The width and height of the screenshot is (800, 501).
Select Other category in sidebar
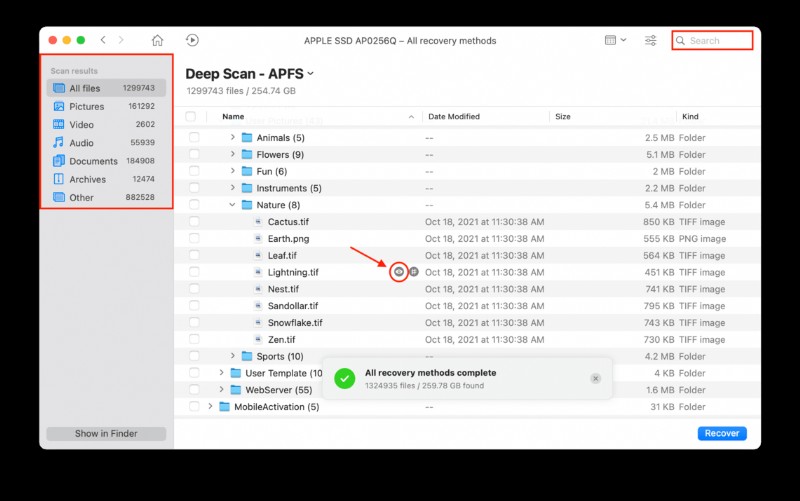point(106,197)
